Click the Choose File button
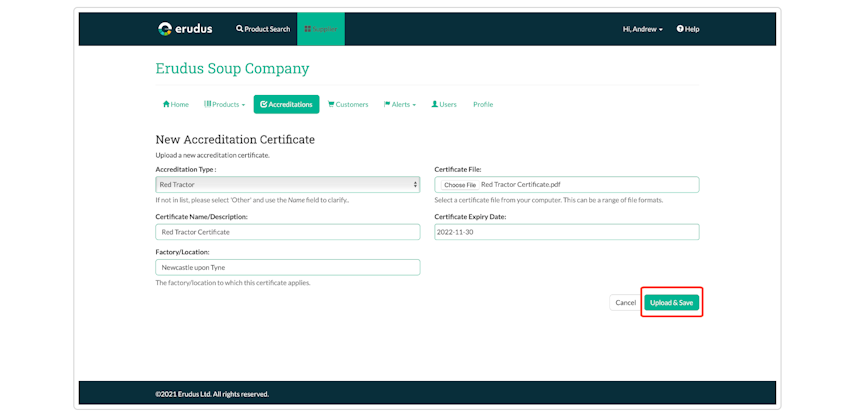This screenshot has width=858, height=412. click(x=460, y=185)
